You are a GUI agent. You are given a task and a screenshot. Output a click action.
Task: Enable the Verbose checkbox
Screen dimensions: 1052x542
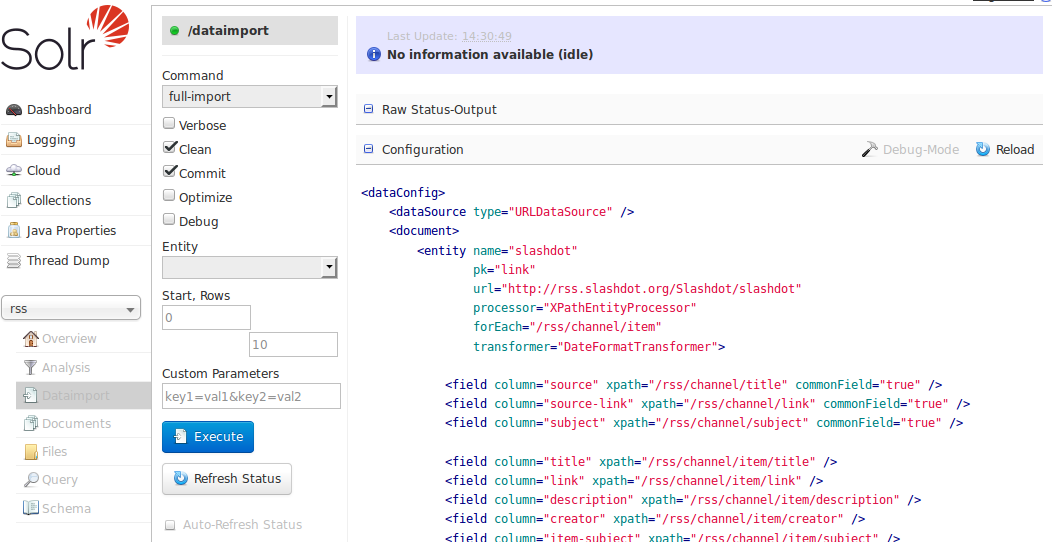click(x=169, y=125)
